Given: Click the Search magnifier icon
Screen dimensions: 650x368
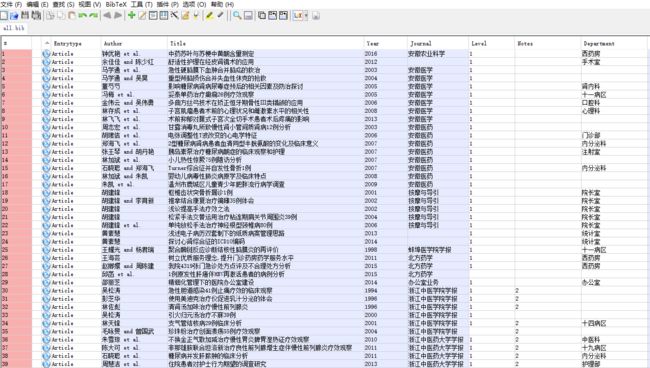Looking at the screenshot, I should coord(237,16).
